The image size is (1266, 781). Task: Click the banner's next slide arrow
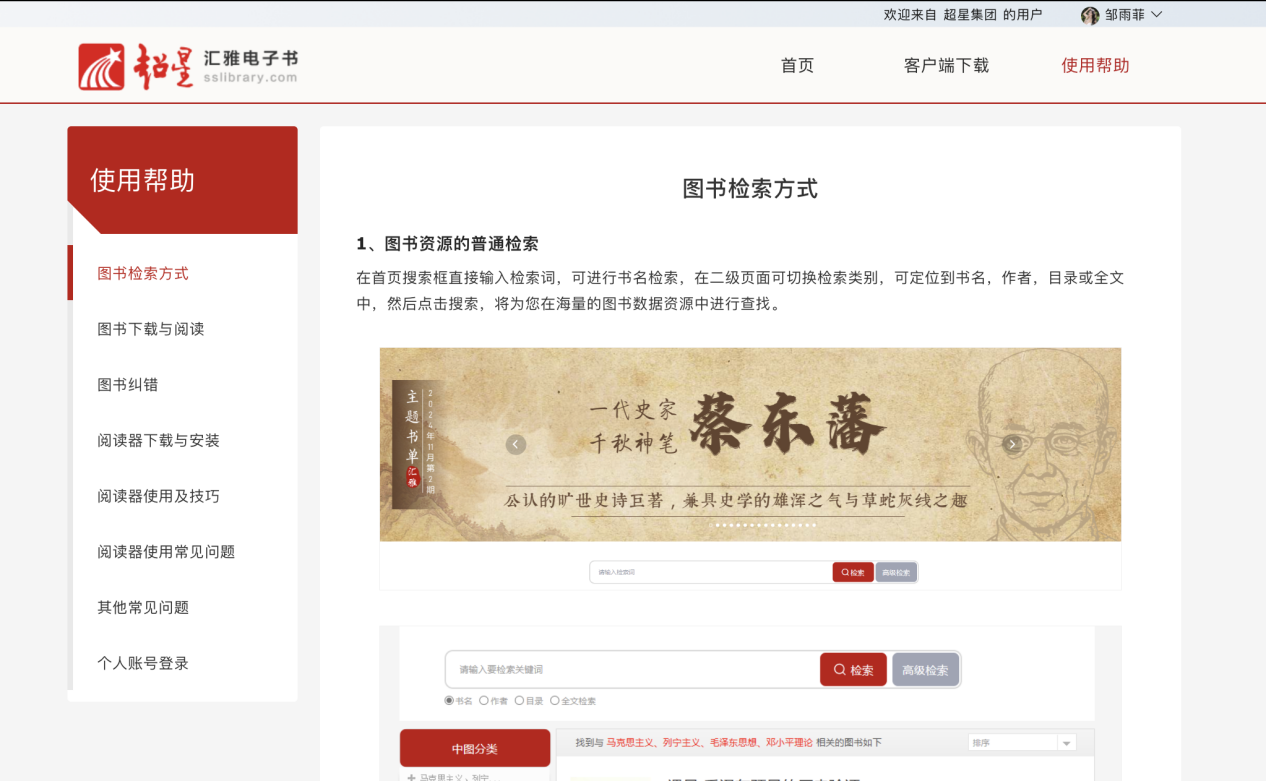[x=1012, y=445]
